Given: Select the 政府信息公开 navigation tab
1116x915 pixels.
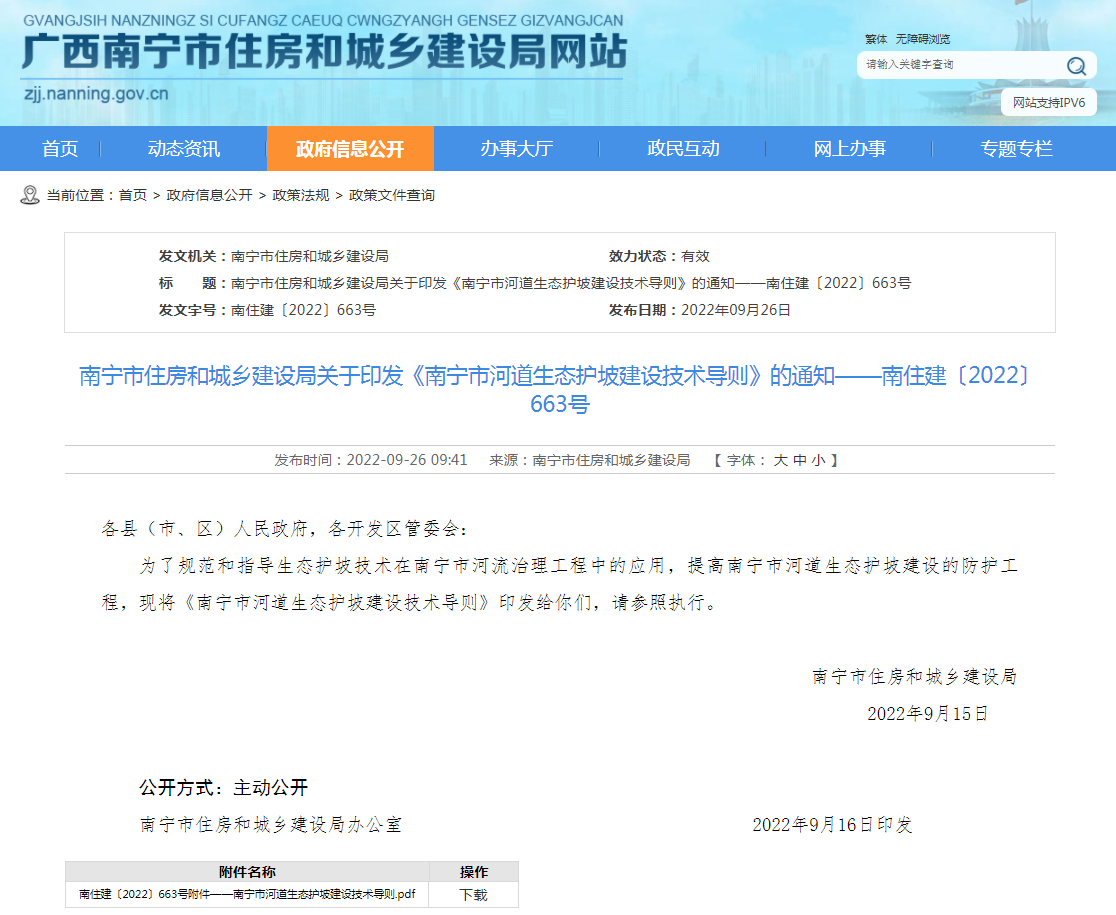Looking at the screenshot, I should coord(350,149).
